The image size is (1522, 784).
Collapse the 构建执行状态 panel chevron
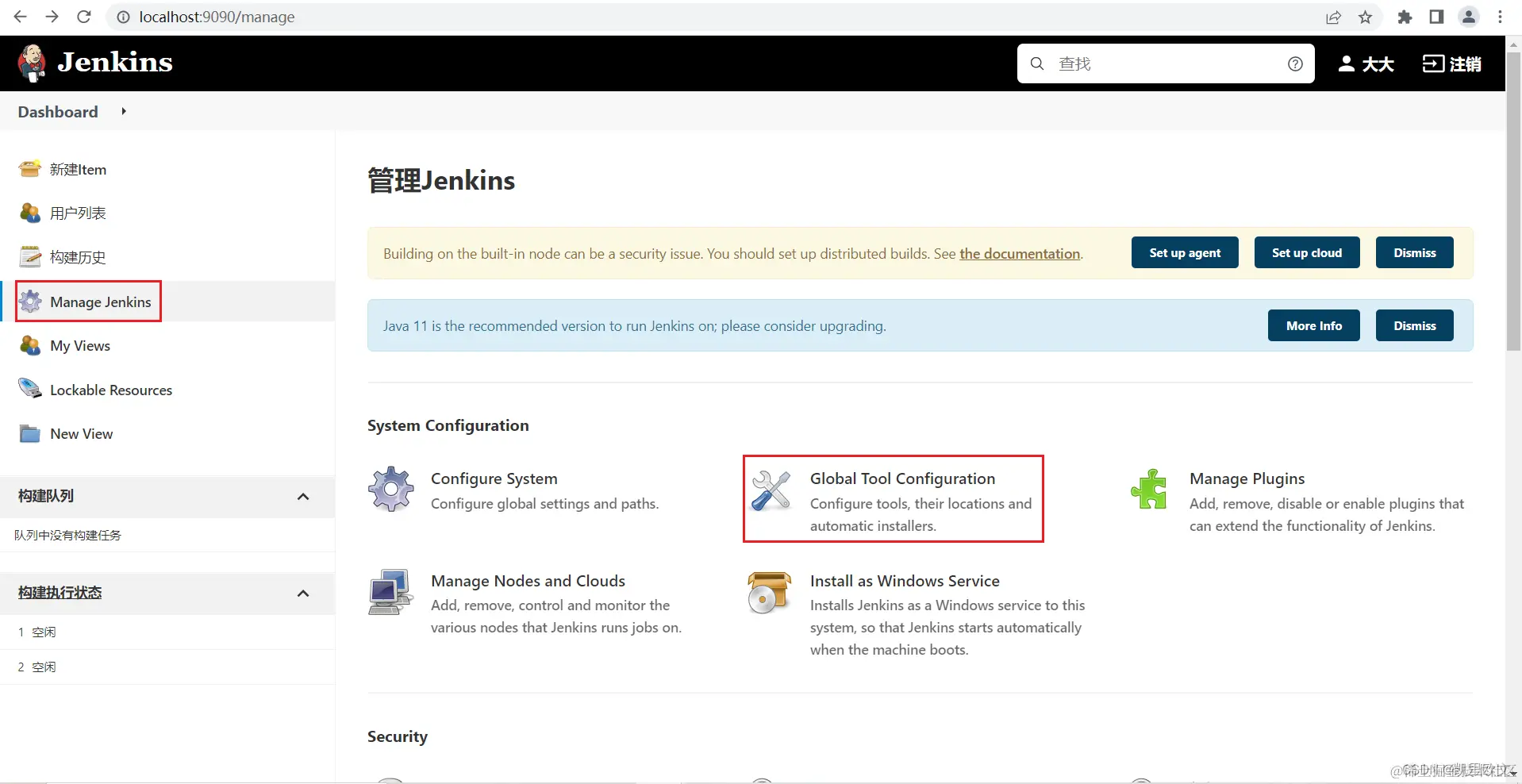coord(303,594)
